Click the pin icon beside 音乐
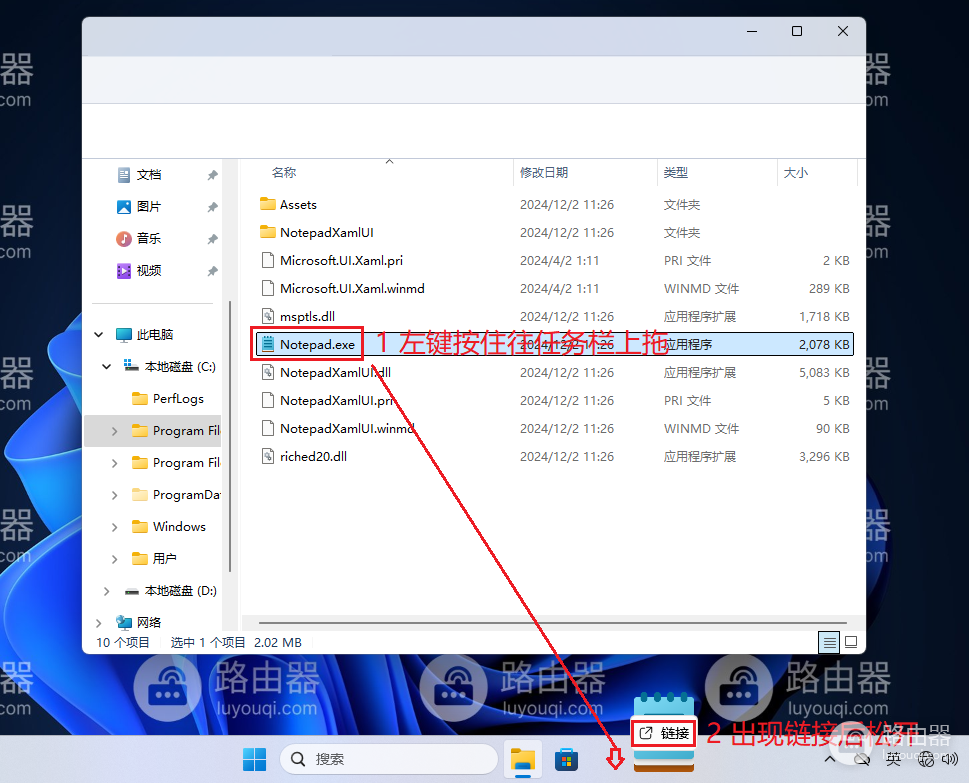The width and height of the screenshot is (969, 783). coord(213,239)
